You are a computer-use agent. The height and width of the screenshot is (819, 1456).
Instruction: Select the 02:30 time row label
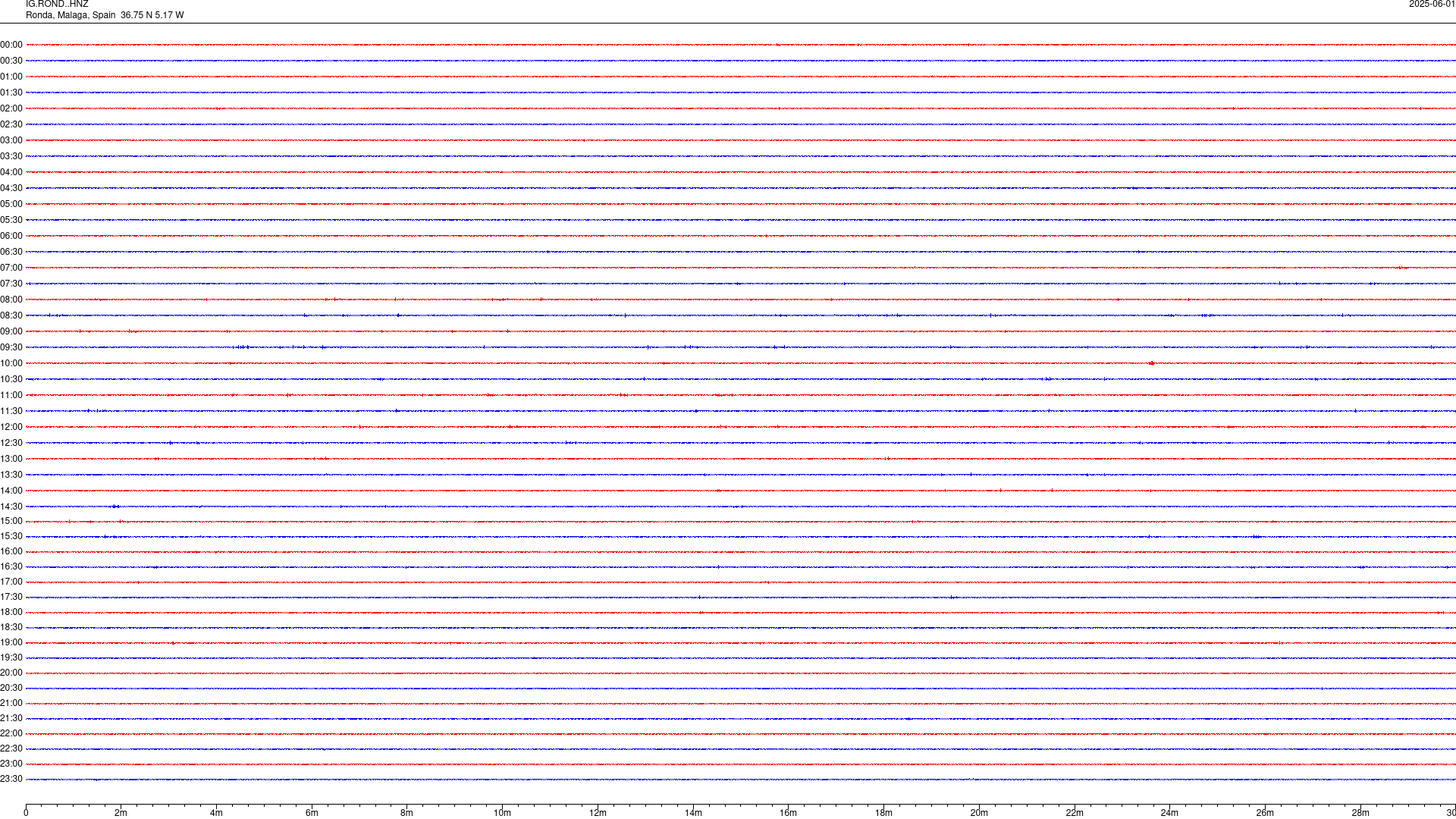[x=11, y=124]
